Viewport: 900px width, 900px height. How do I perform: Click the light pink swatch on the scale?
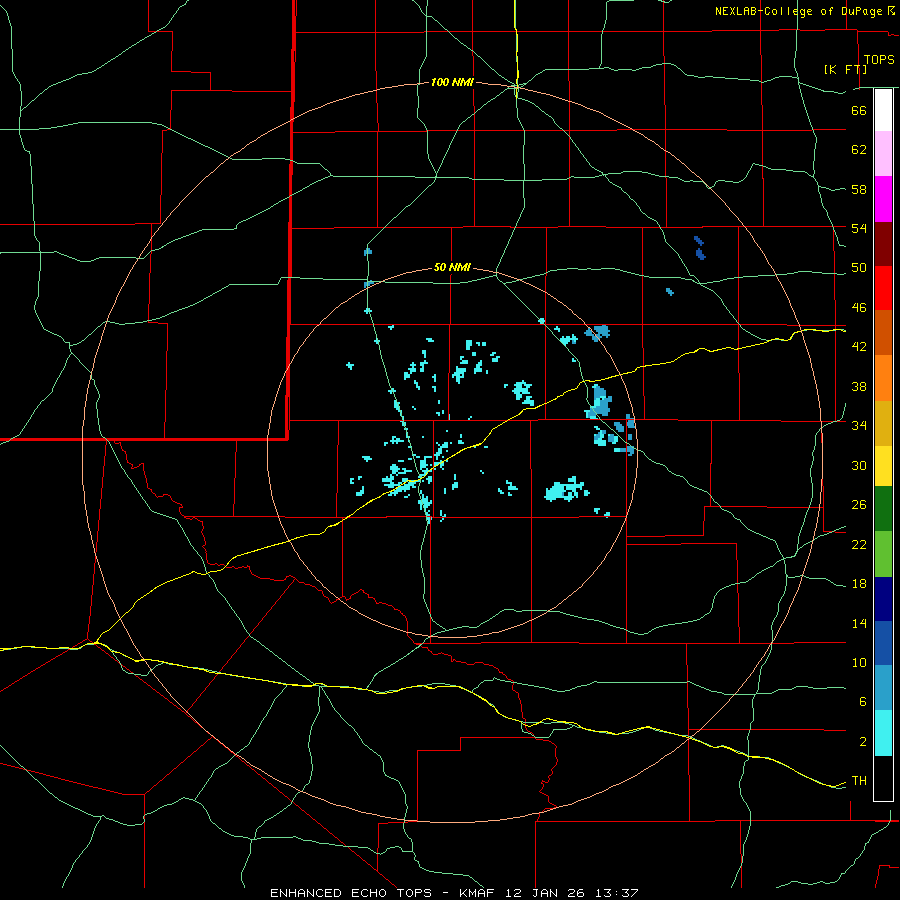[x=883, y=153]
